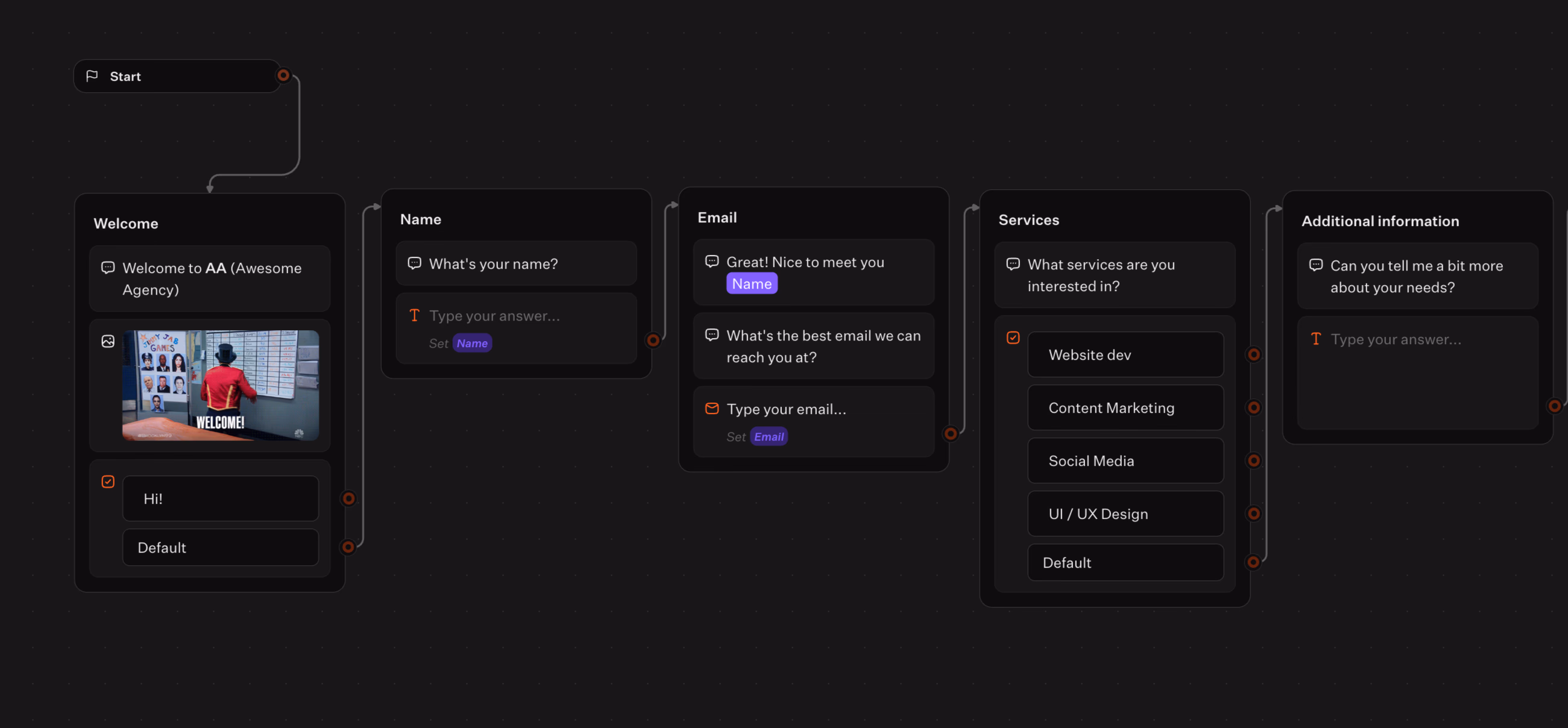Screen dimensions: 1568x728
Task: Click the Name variable tag in Email message
Action: click(x=752, y=284)
